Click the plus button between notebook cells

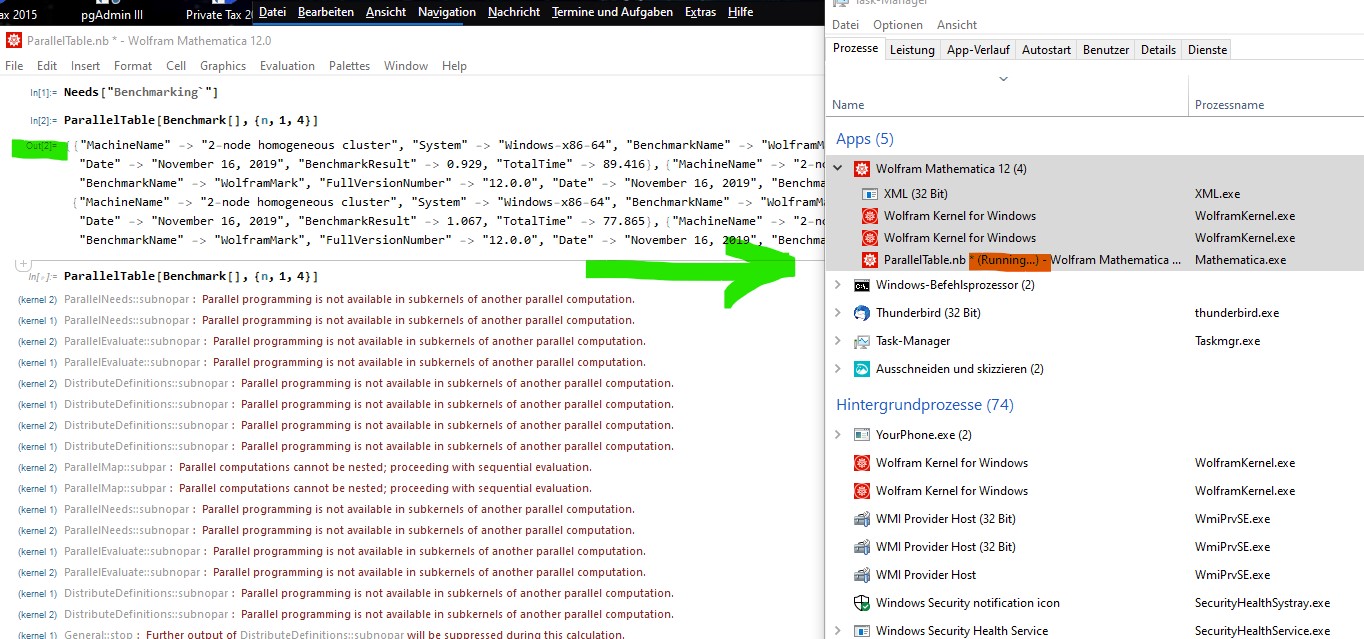(23, 263)
